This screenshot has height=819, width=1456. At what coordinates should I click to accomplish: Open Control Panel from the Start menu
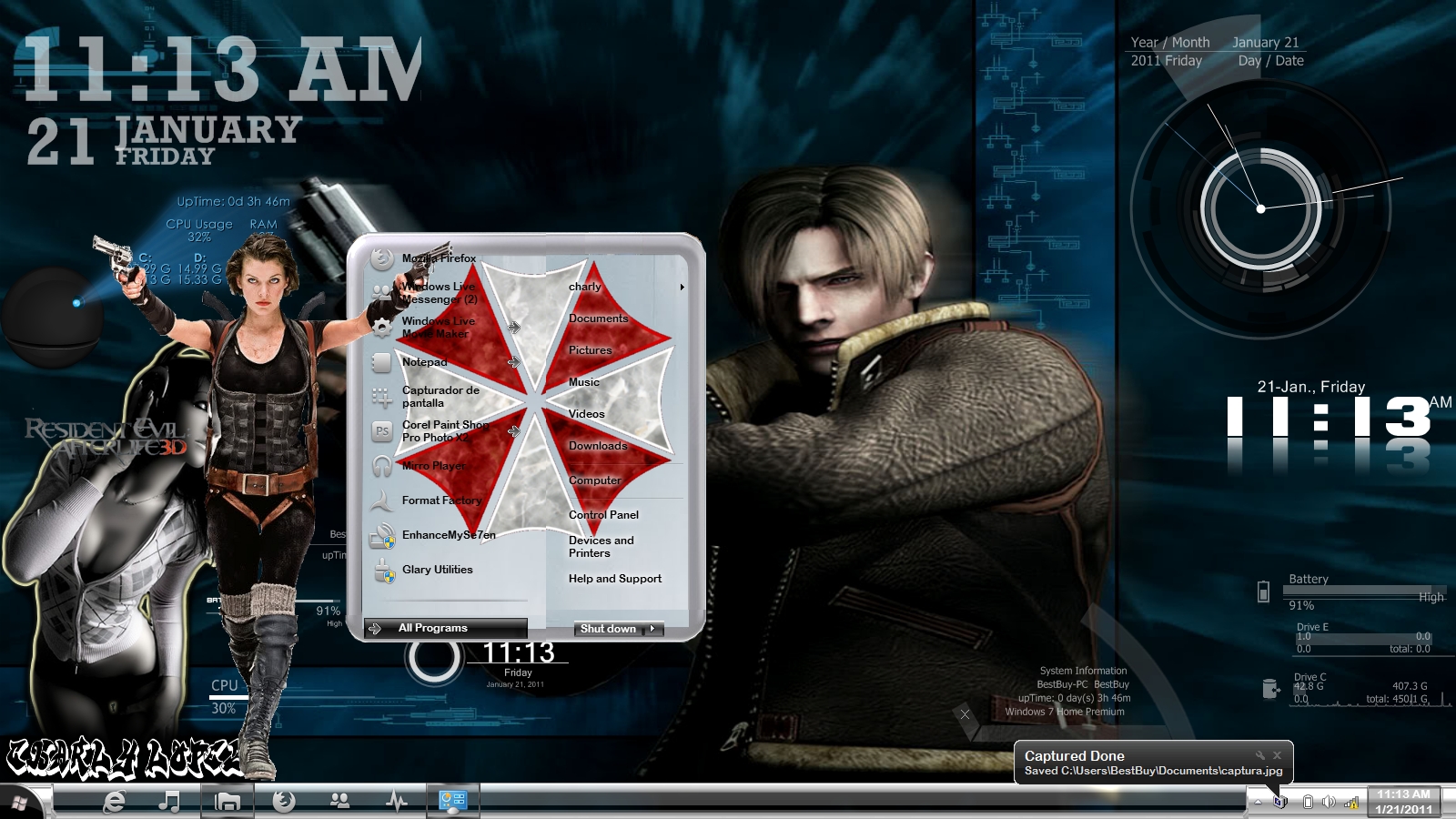click(x=604, y=515)
